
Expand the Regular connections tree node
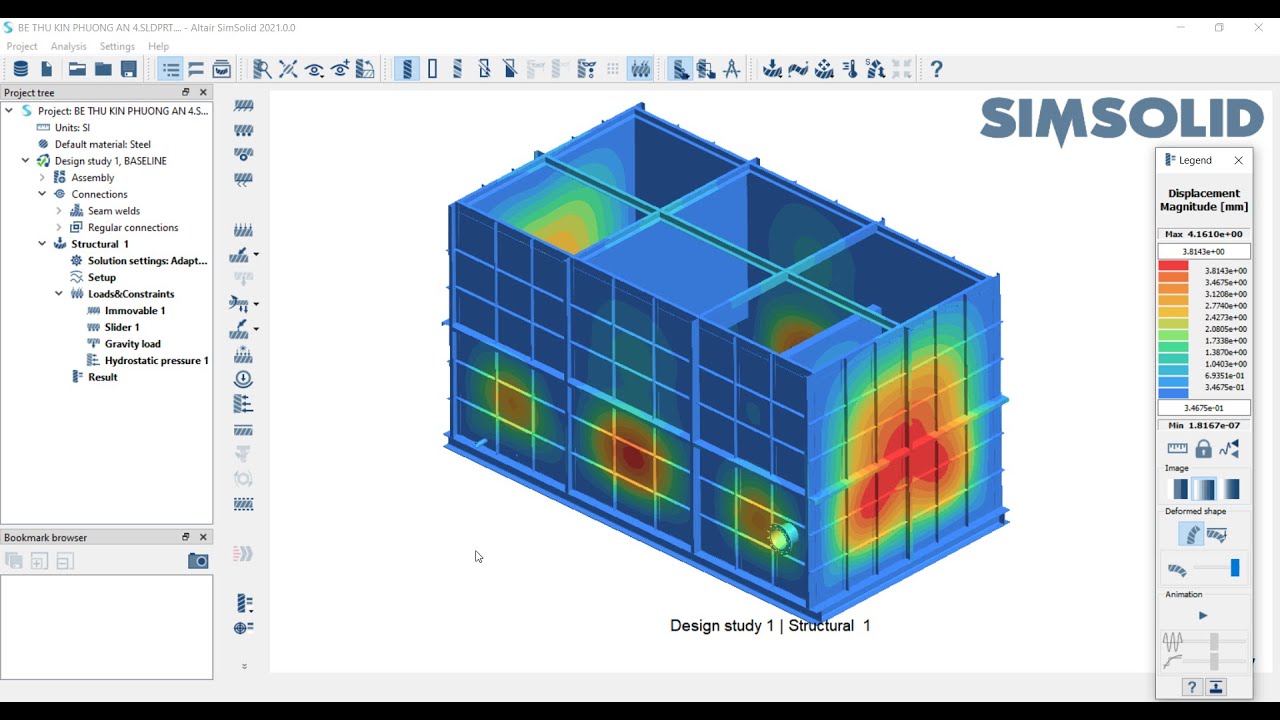tap(59, 227)
